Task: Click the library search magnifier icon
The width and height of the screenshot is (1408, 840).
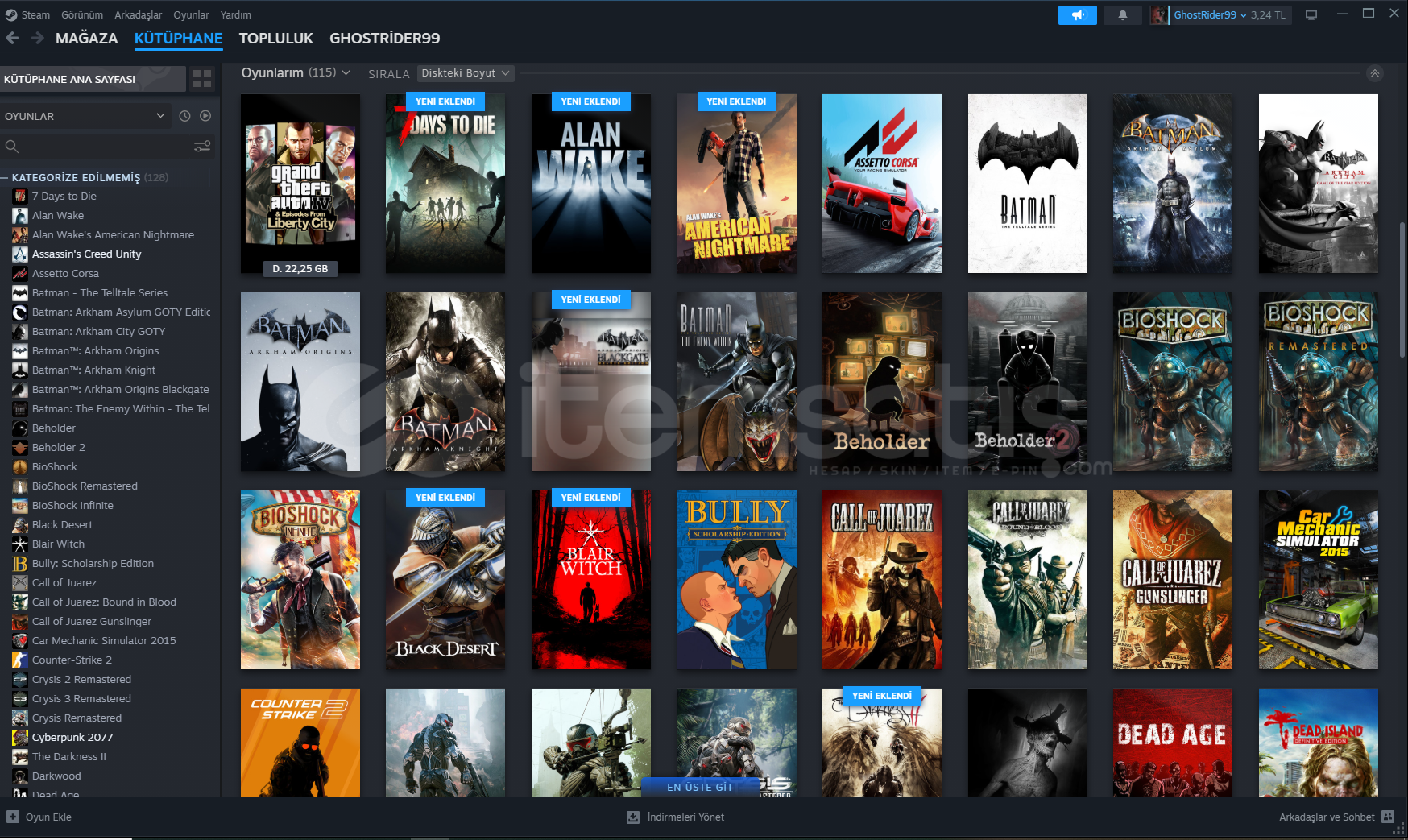Action: (x=12, y=147)
